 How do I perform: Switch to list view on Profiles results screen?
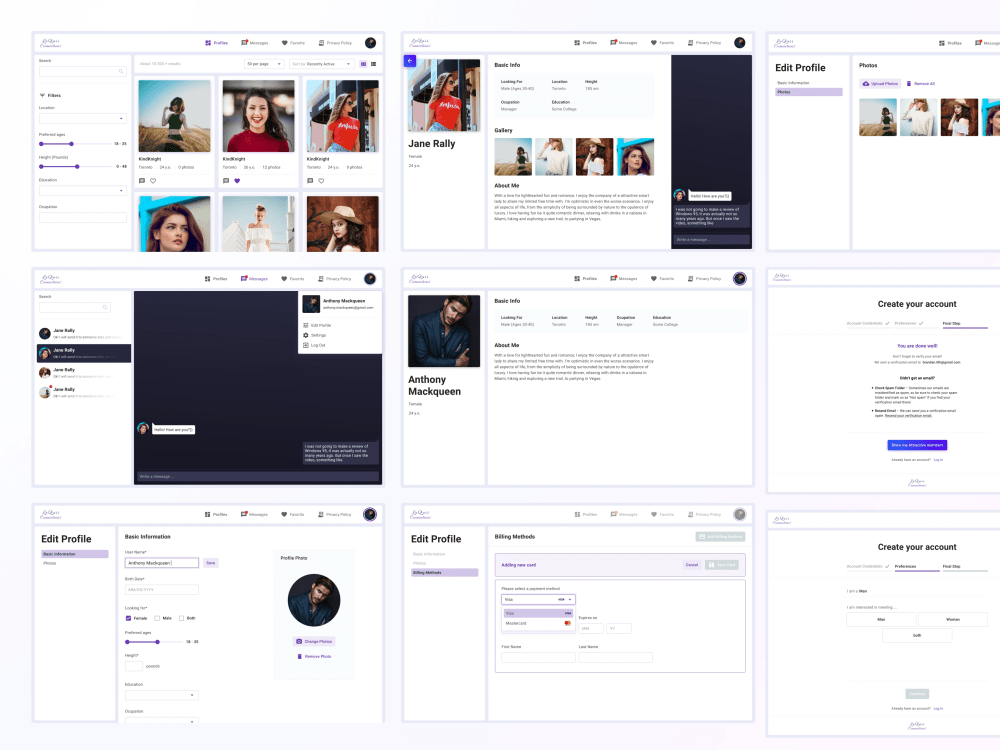(374, 64)
